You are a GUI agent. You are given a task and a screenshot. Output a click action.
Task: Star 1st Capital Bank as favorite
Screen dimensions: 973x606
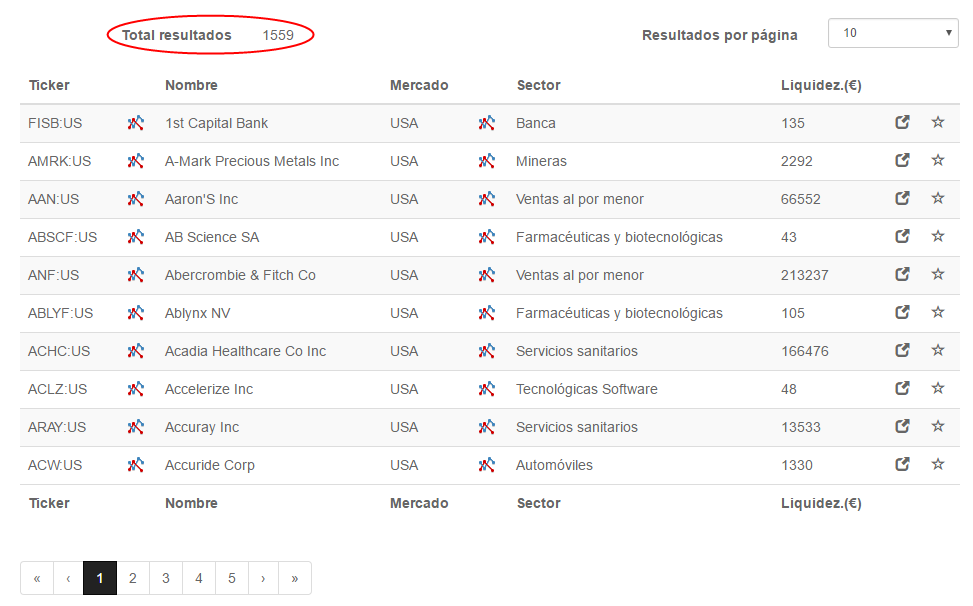click(938, 122)
